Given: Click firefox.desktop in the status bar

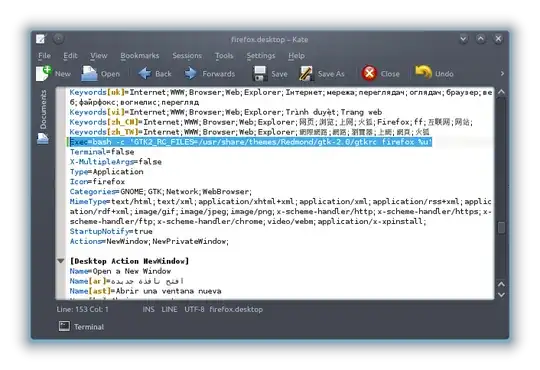Looking at the screenshot, I should (236, 309).
